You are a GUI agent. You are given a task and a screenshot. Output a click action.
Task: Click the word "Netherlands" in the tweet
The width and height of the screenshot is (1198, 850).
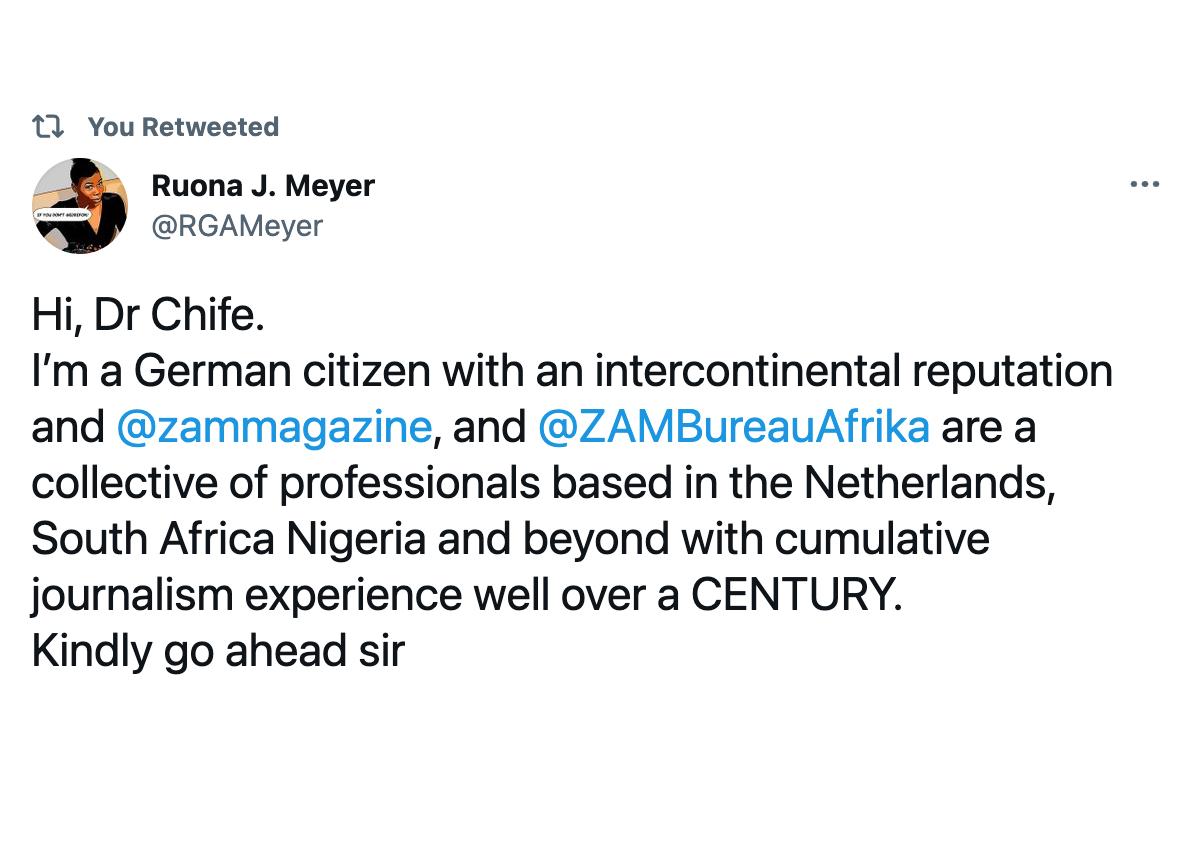click(x=930, y=483)
